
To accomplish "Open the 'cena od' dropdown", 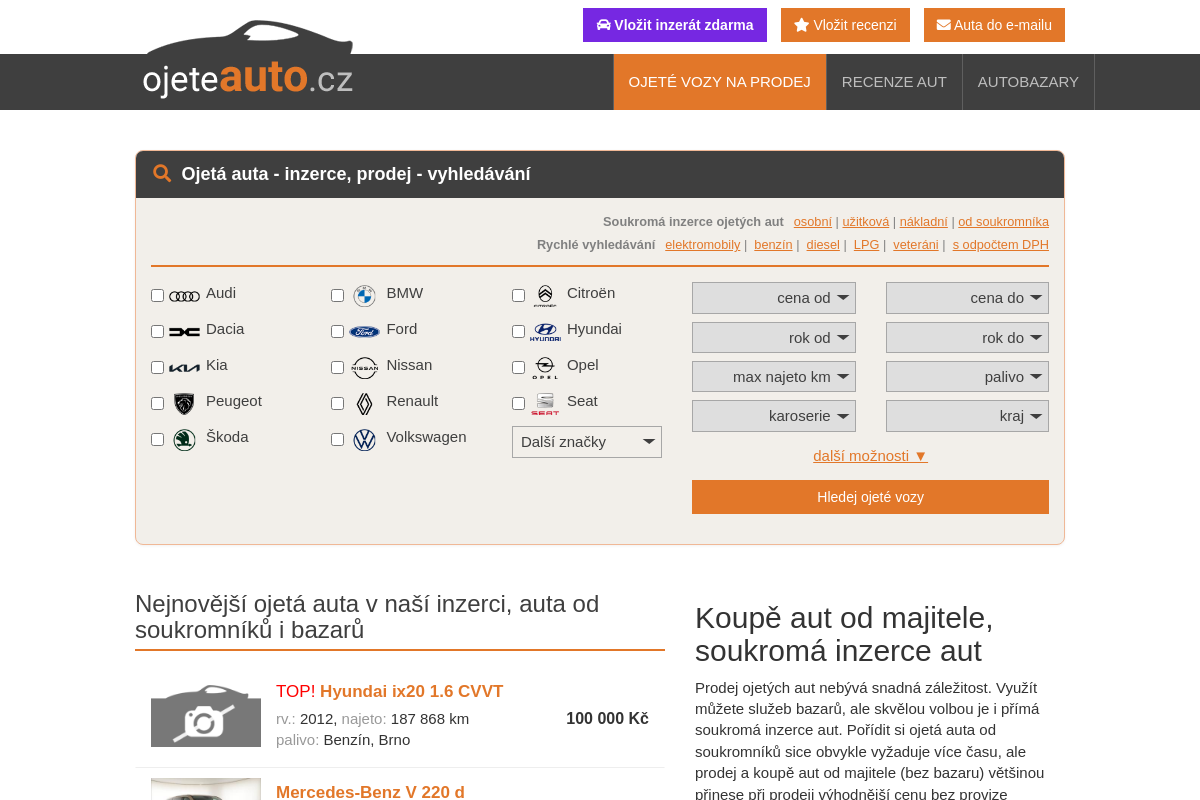I will [x=774, y=298].
